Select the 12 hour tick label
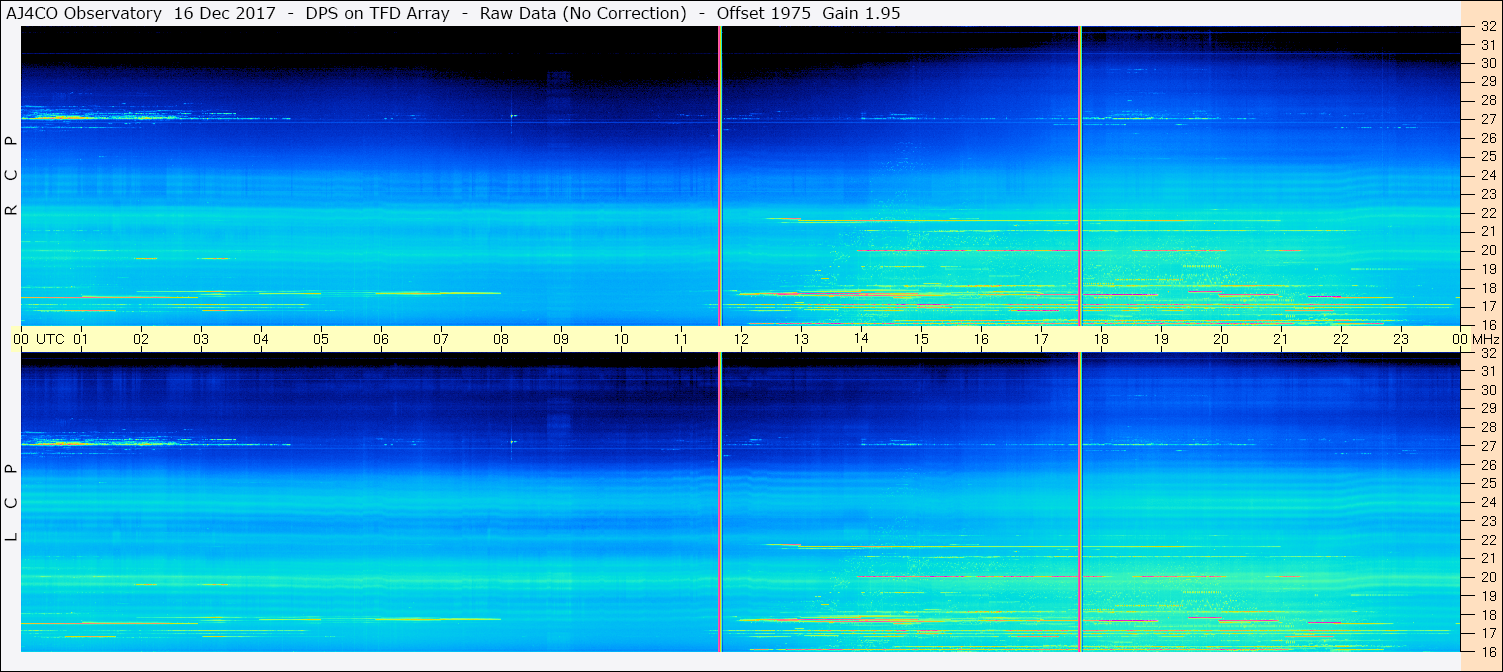This screenshot has height=672, width=1503. pos(741,339)
